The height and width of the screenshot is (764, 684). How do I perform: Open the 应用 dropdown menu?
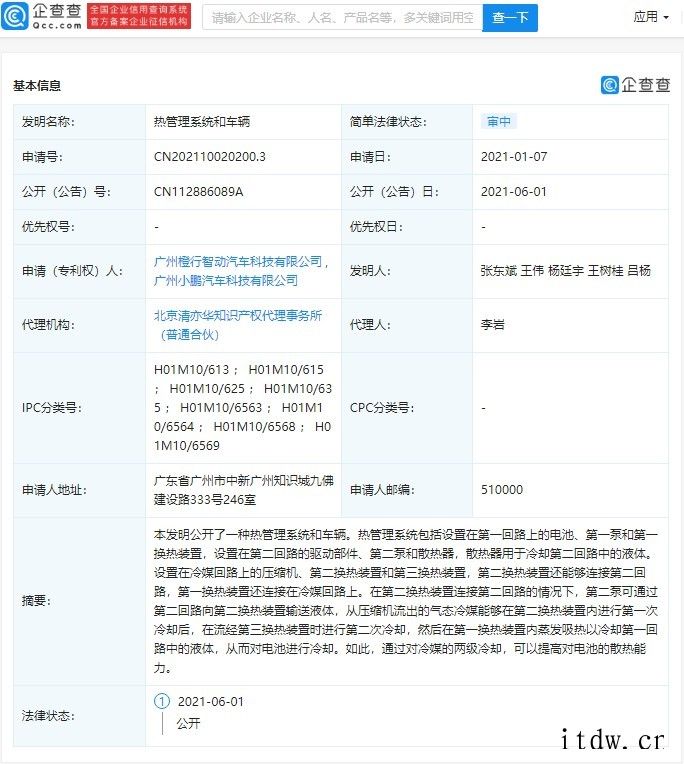point(650,17)
